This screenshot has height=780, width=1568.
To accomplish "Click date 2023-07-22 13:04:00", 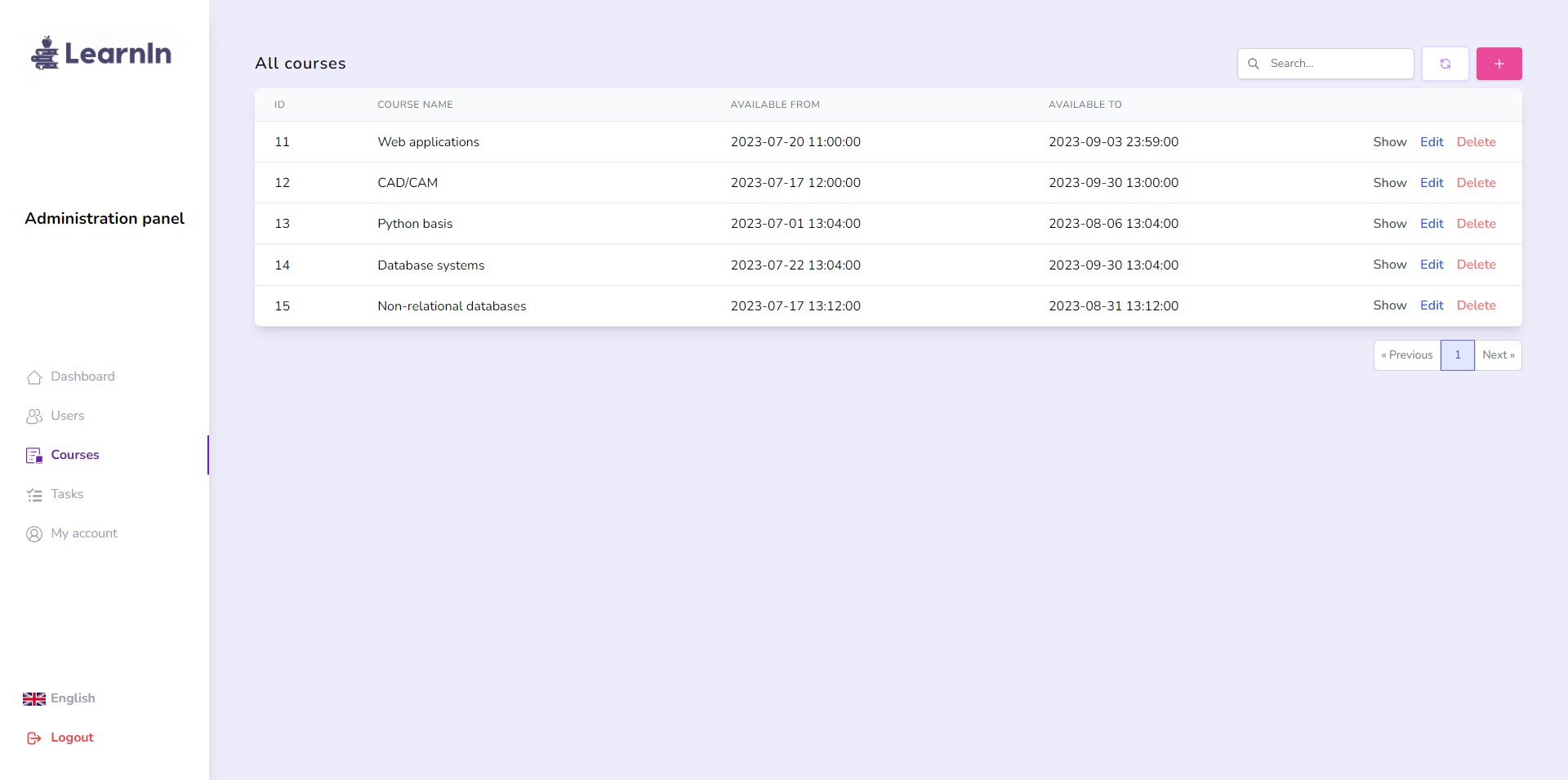I will point(795,265).
